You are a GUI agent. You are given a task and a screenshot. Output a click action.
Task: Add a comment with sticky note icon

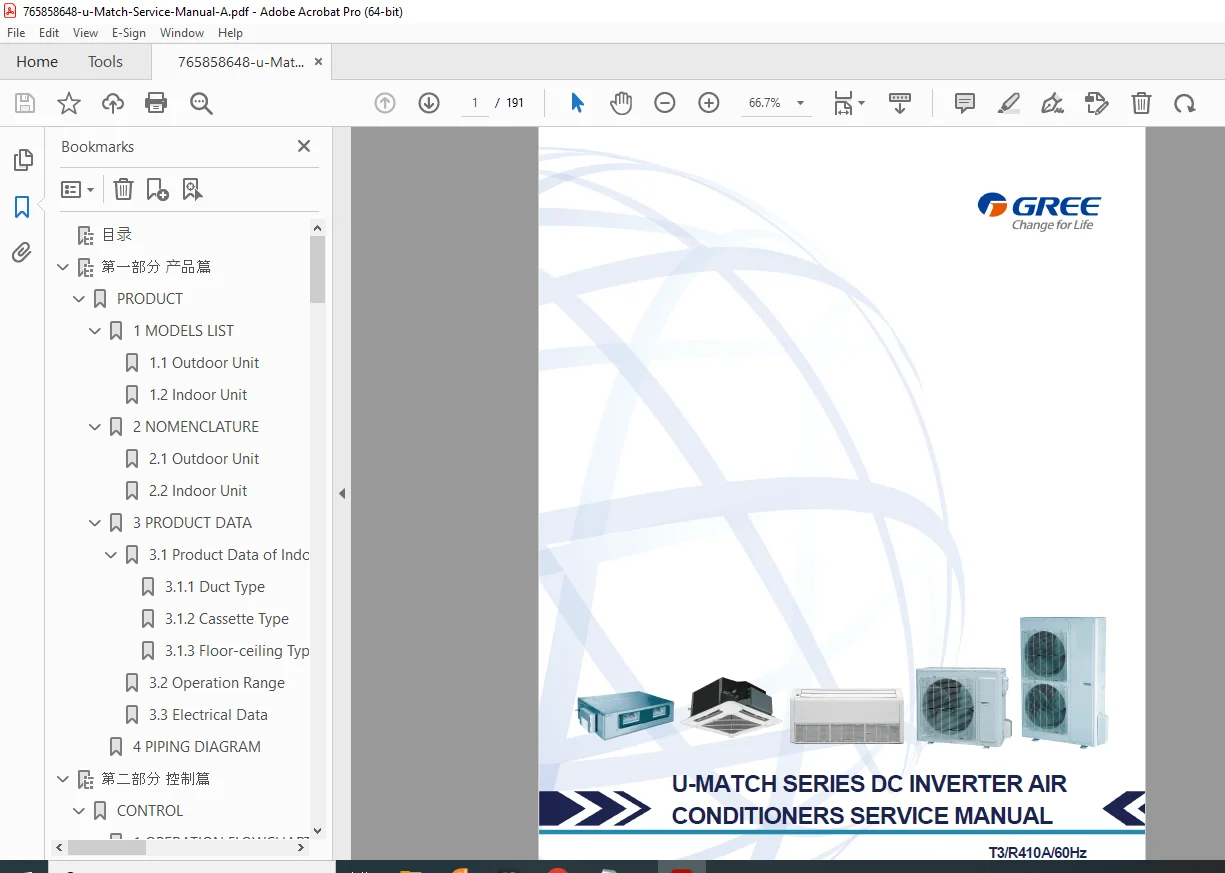965,103
